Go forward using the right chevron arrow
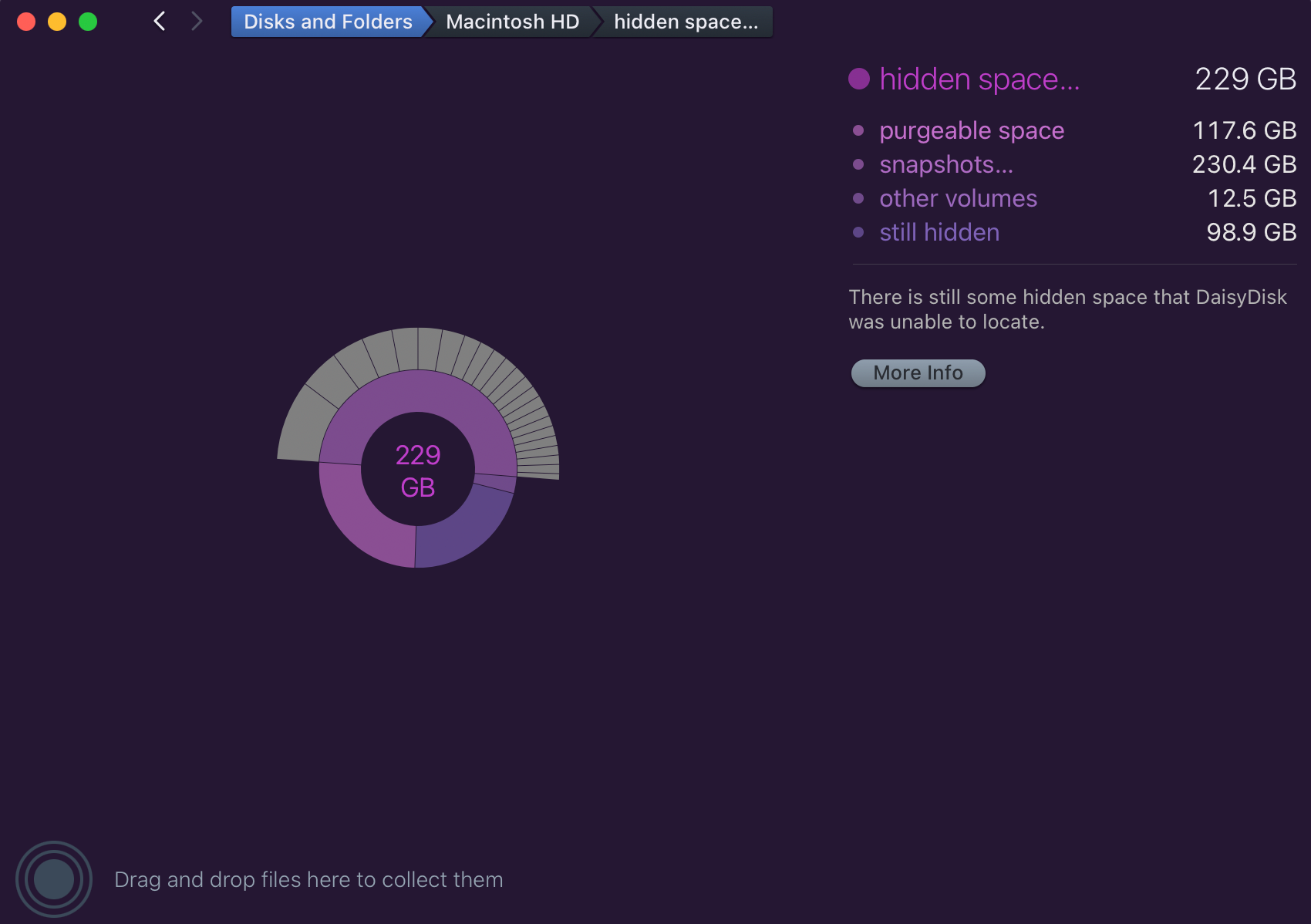The width and height of the screenshot is (1311, 924). [x=197, y=22]
